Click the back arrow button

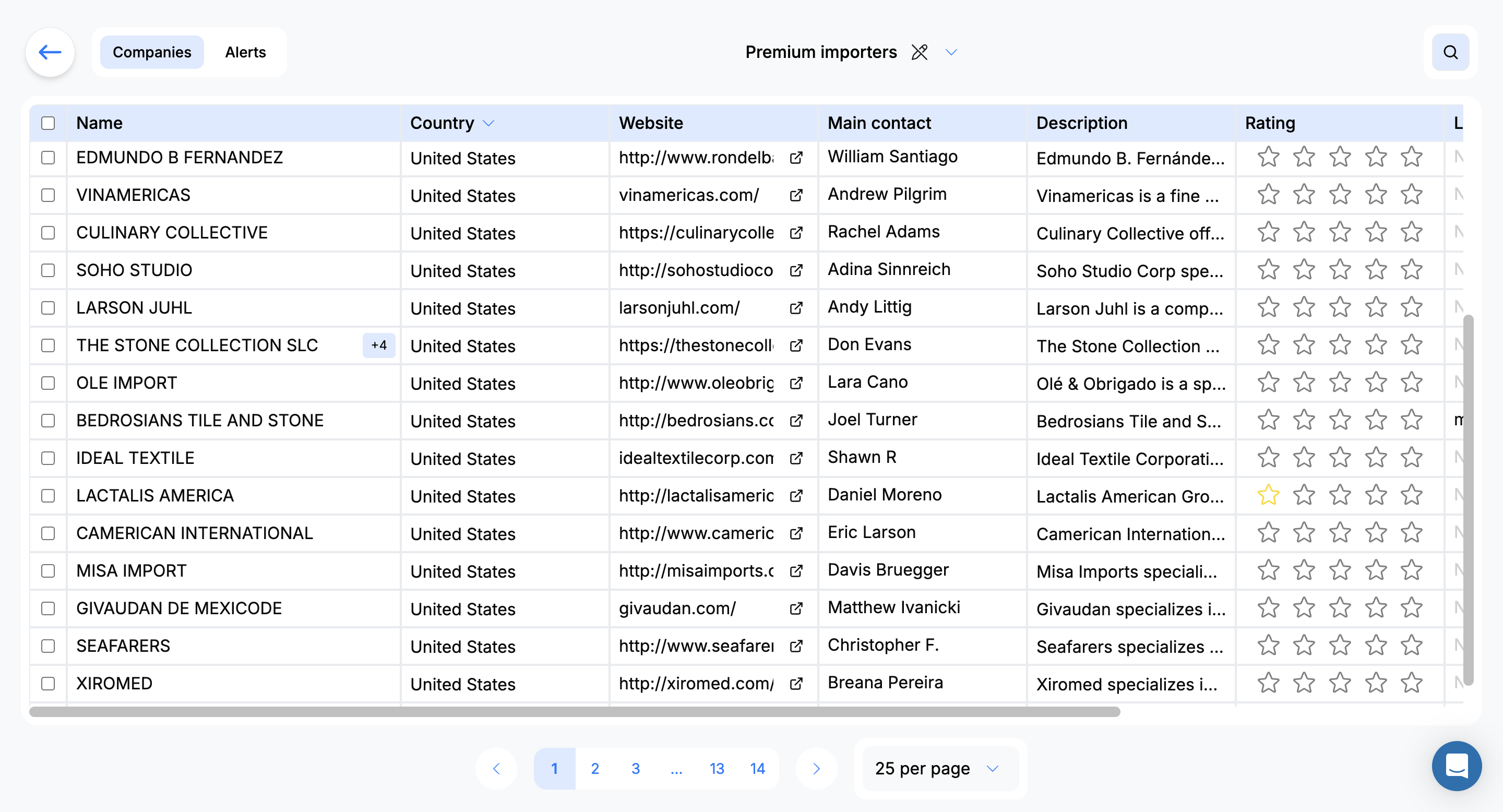pyautogui.click(x=50, y=52)
